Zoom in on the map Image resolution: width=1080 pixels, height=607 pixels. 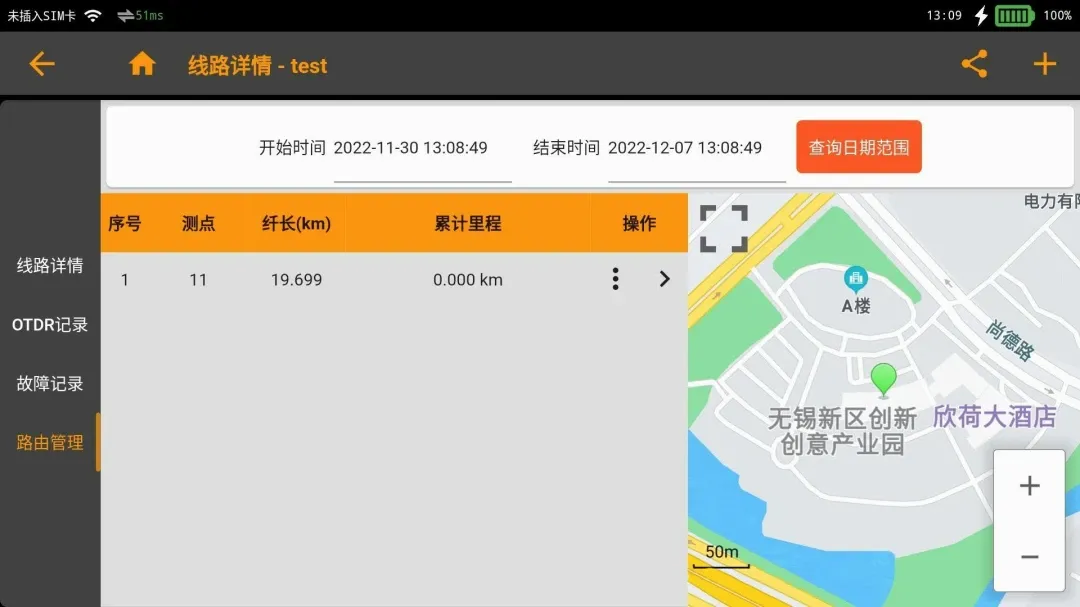(x=1029, y=486)
